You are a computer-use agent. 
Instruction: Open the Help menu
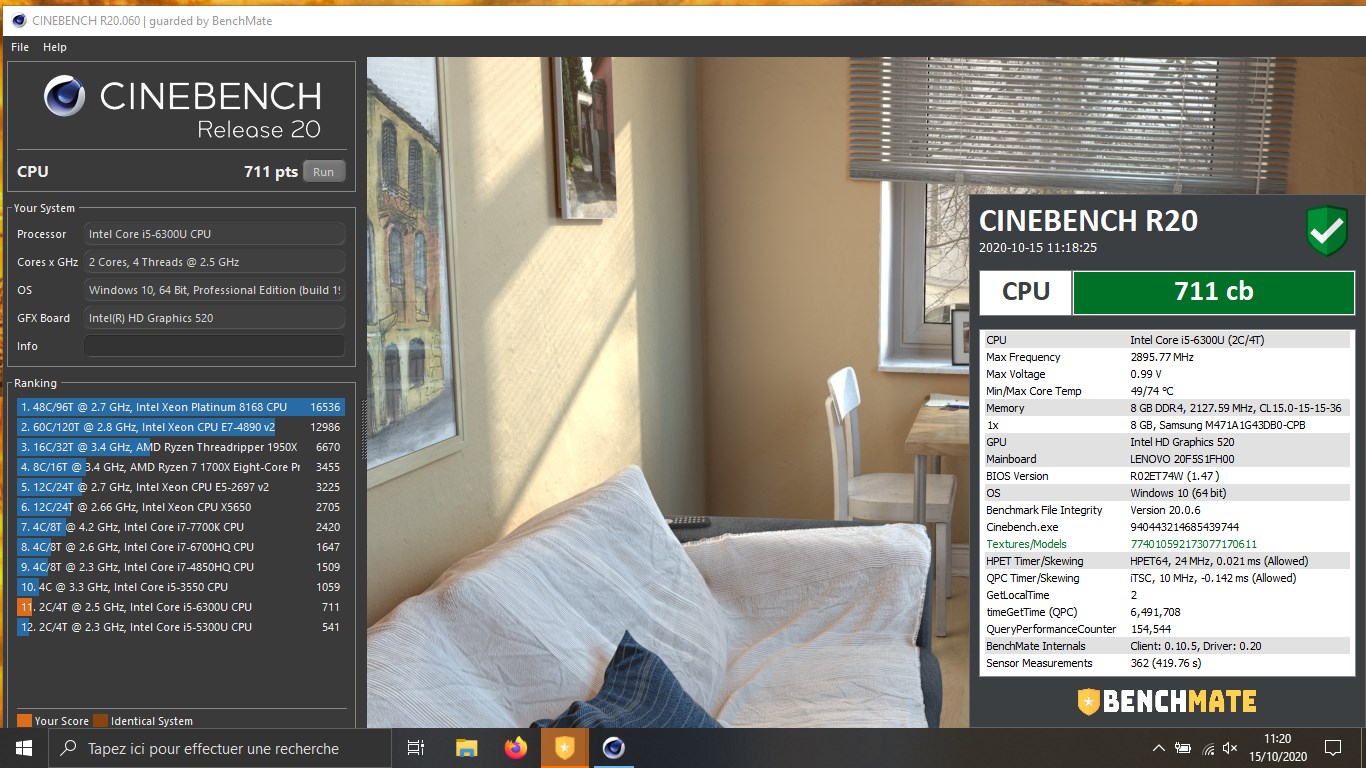pyautogui.click(x=55, y=47)
